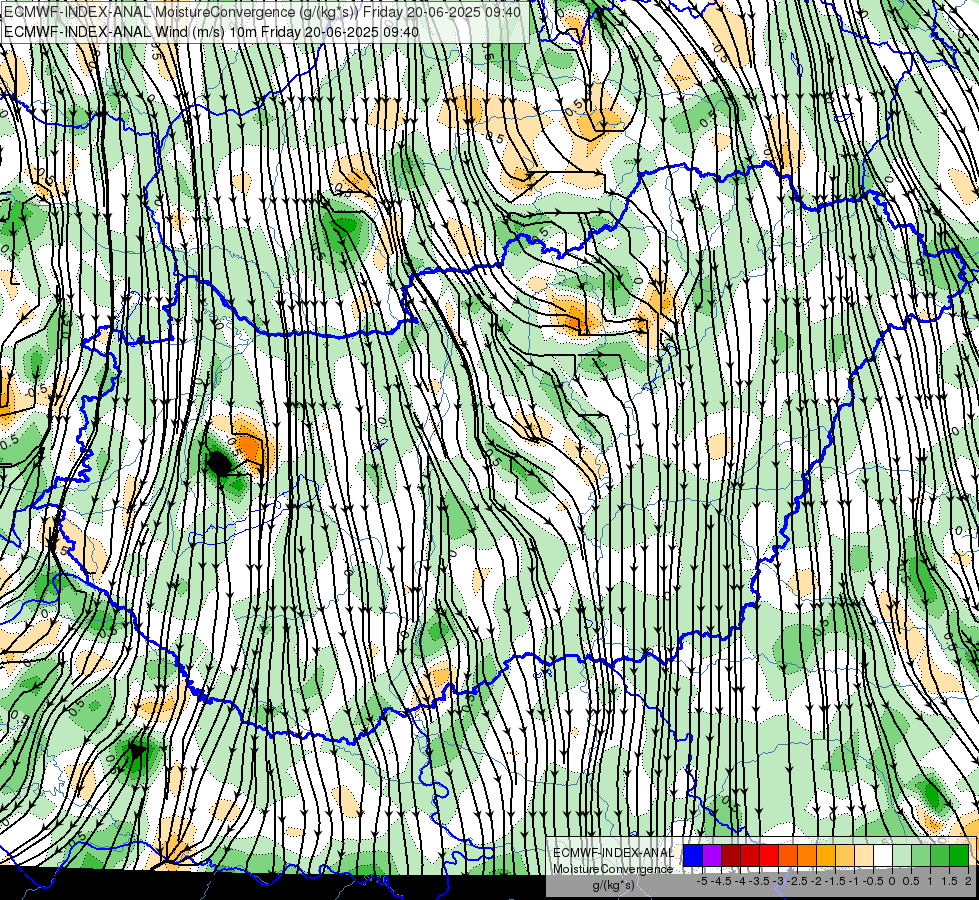Click the purple swatch in the legend

pos(712,855)
